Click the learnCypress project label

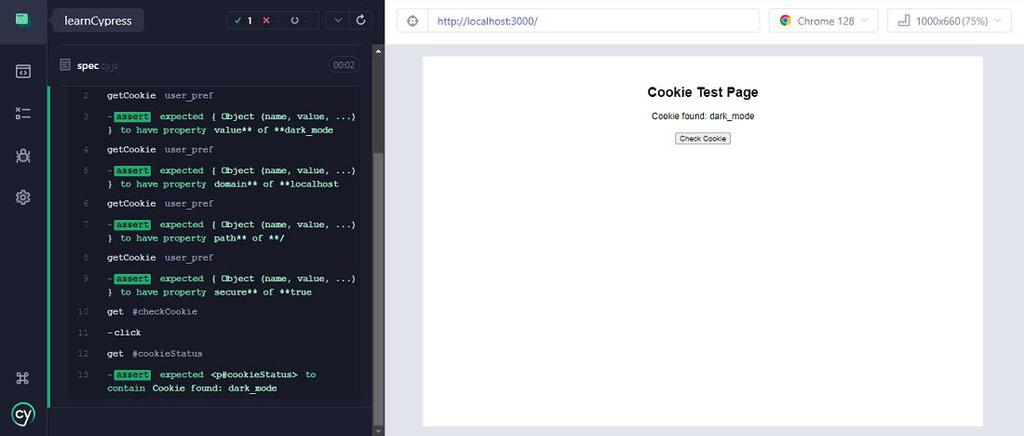pyautogui.click(x=98, y=21)
